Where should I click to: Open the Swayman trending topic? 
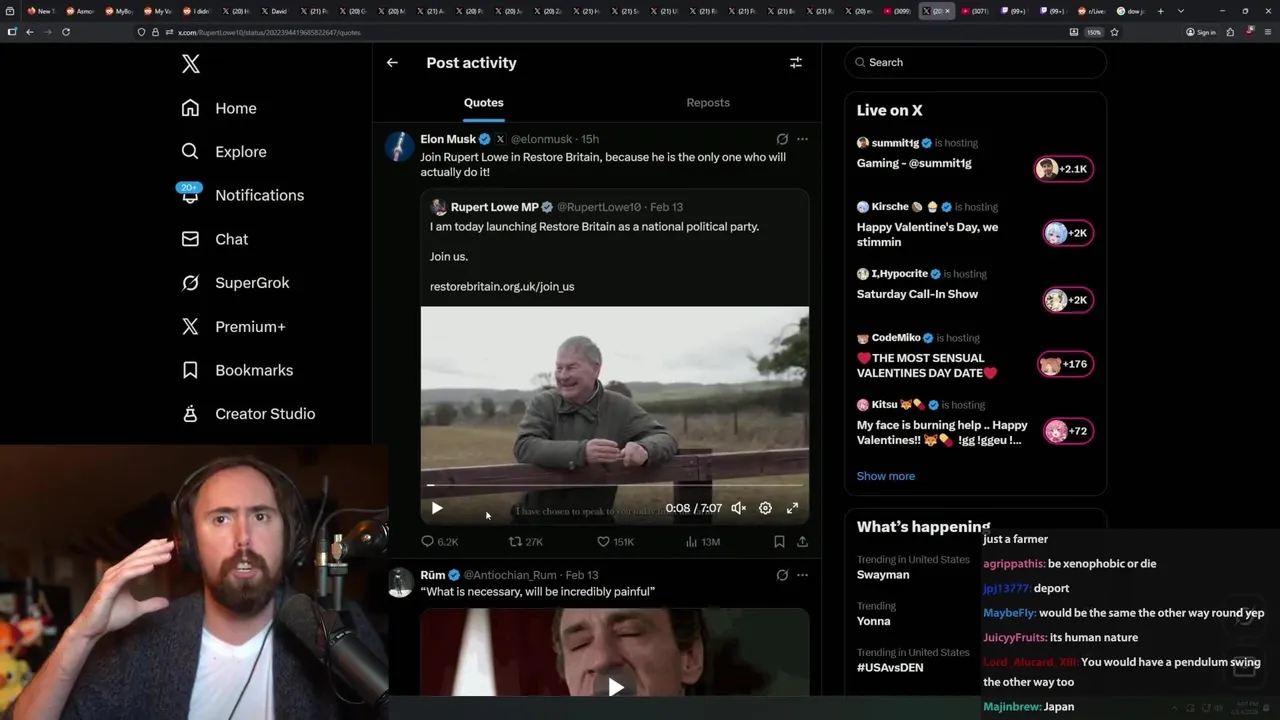[x=883, y=575]
